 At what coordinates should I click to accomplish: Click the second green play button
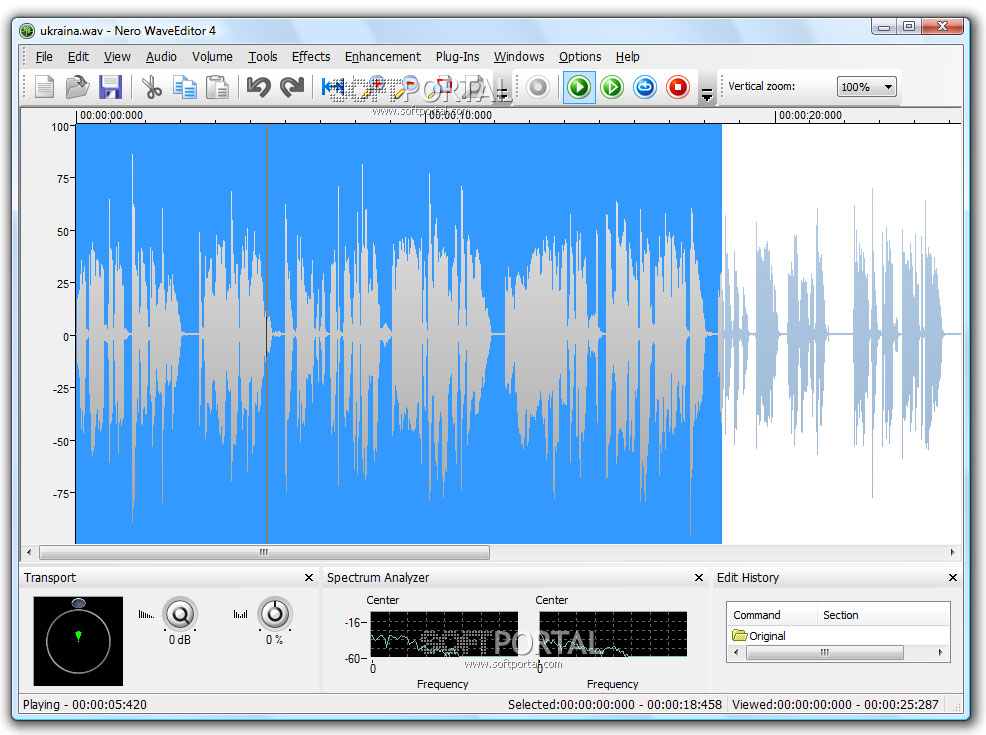[x=612, y=87]
